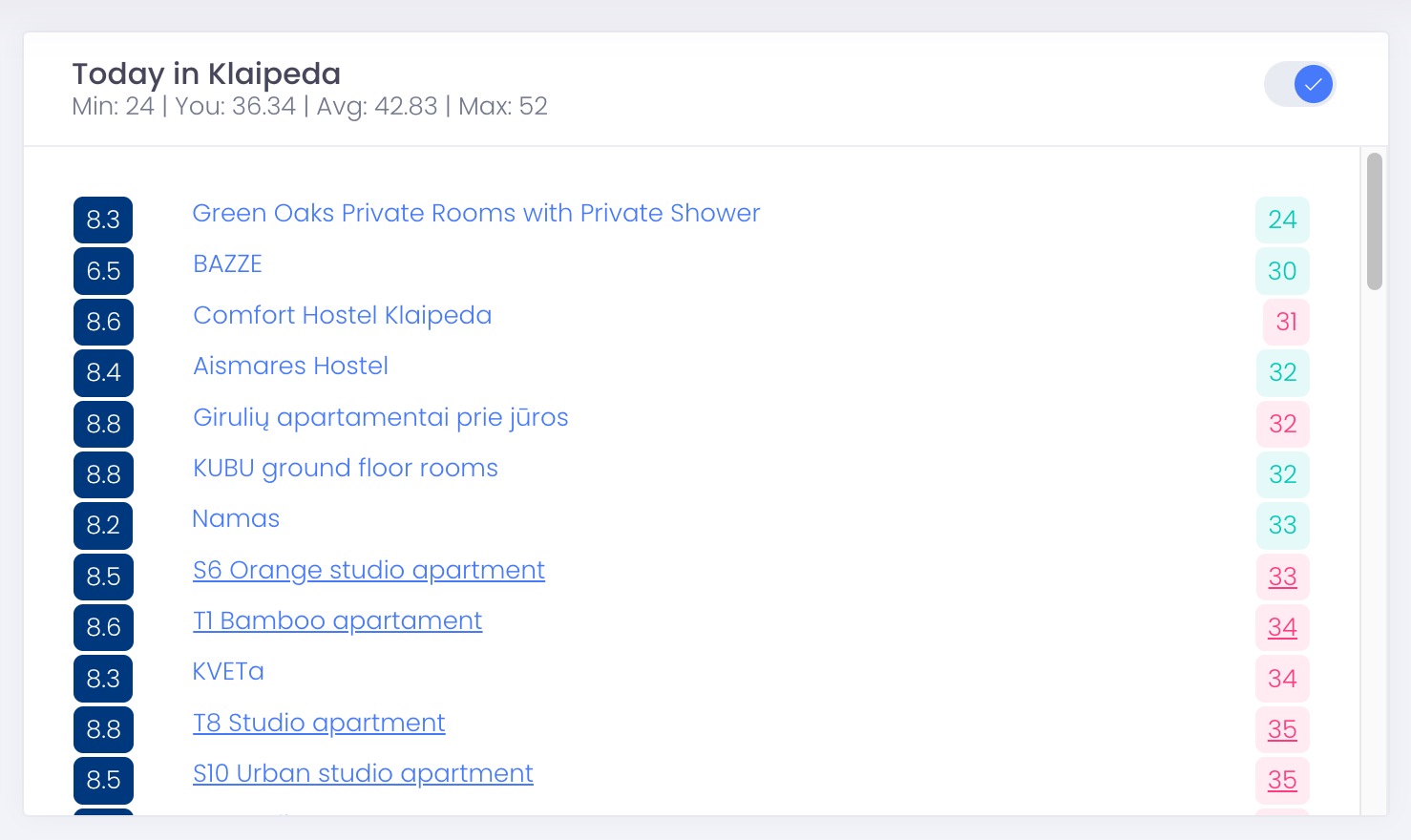The image size is (1411, 840).
Task: Click Comfort Hostel's price 31 badge
Action: (x=1286, y=322)
